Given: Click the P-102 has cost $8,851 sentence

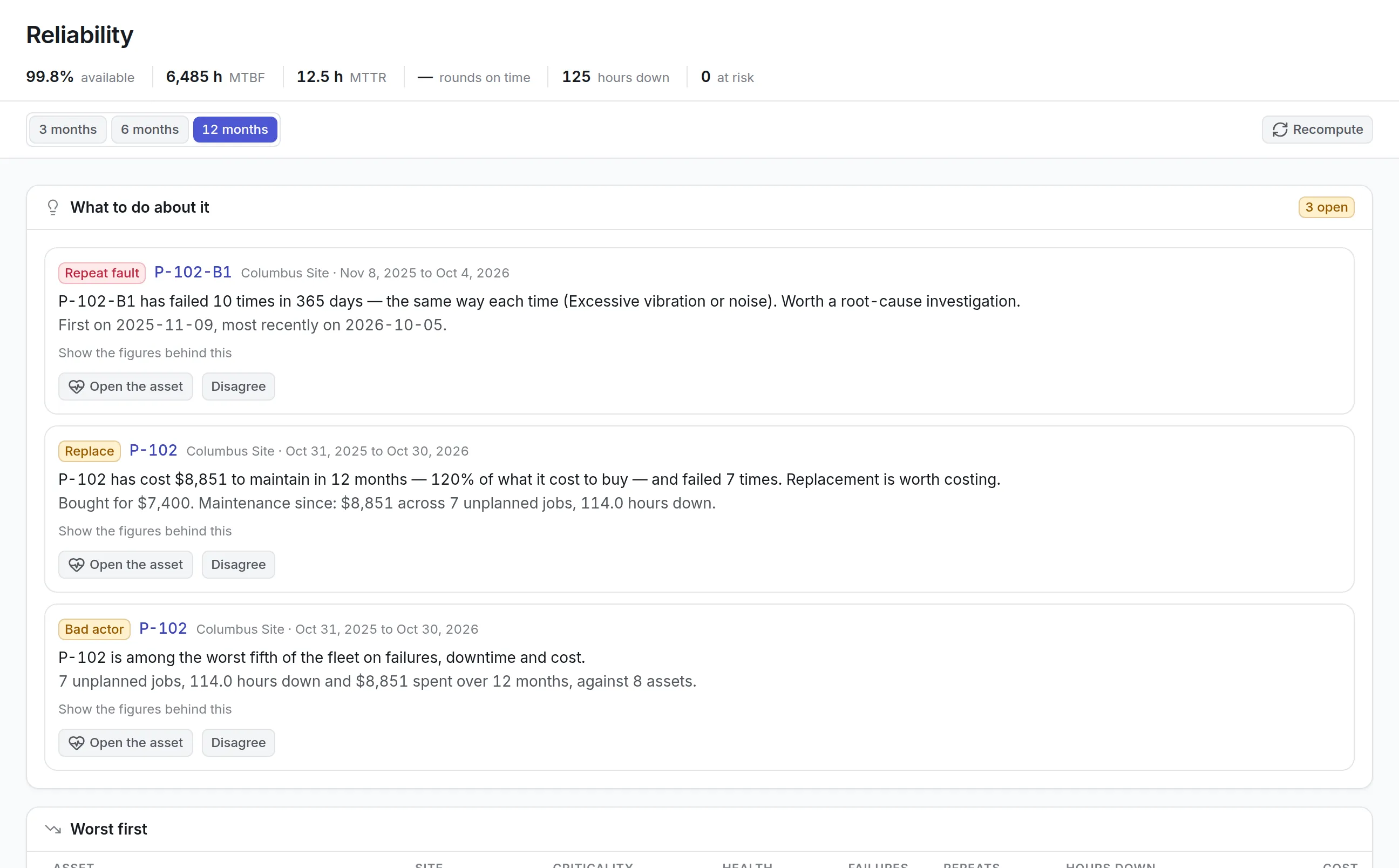Looking at the screenshot, I should [529, 479].
